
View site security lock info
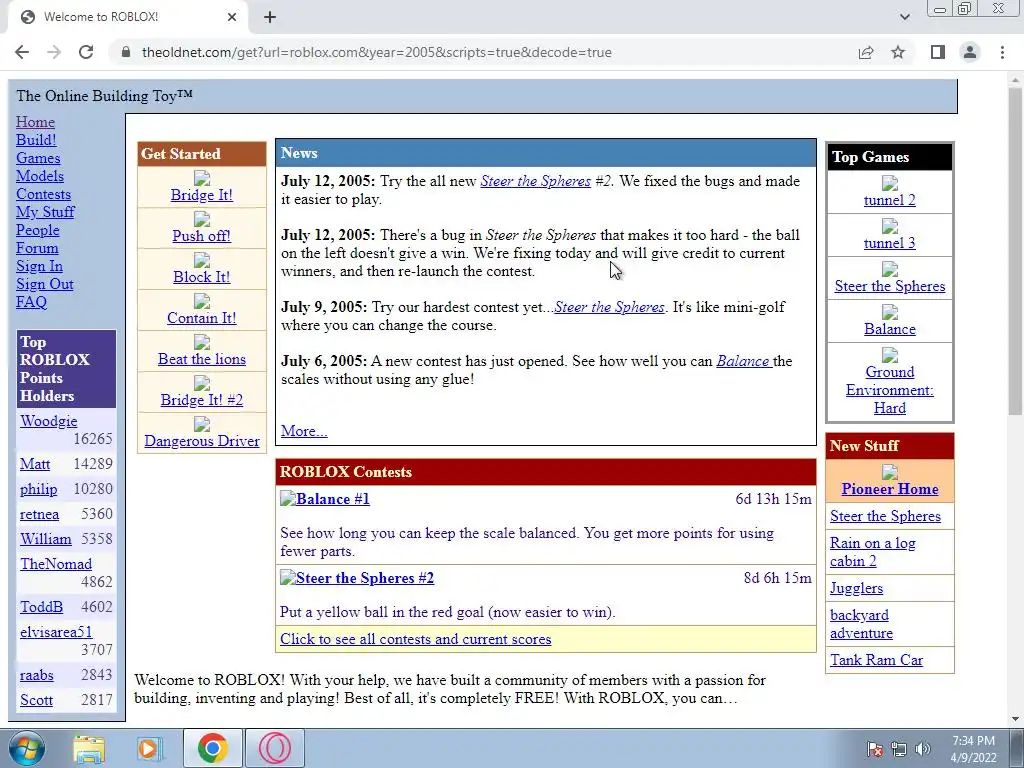click(126, 52)
